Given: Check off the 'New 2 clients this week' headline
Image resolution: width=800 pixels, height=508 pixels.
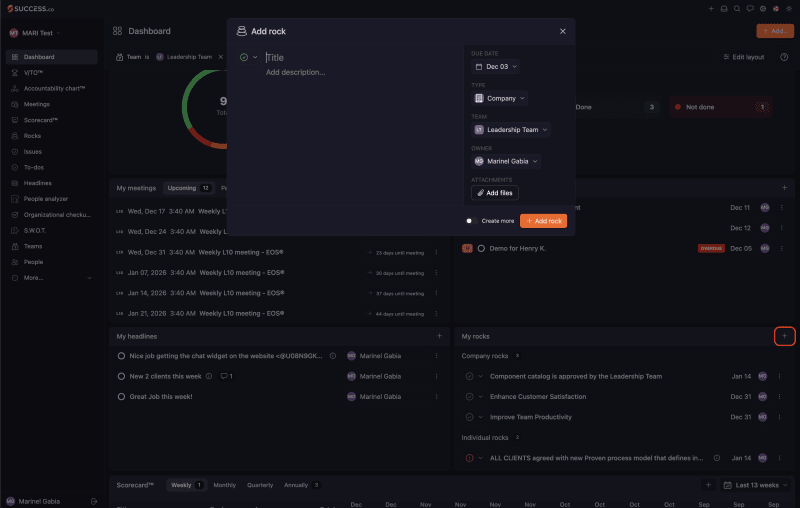Looking at the screenshot, I should pyautogui.click(x=121, y=376).
